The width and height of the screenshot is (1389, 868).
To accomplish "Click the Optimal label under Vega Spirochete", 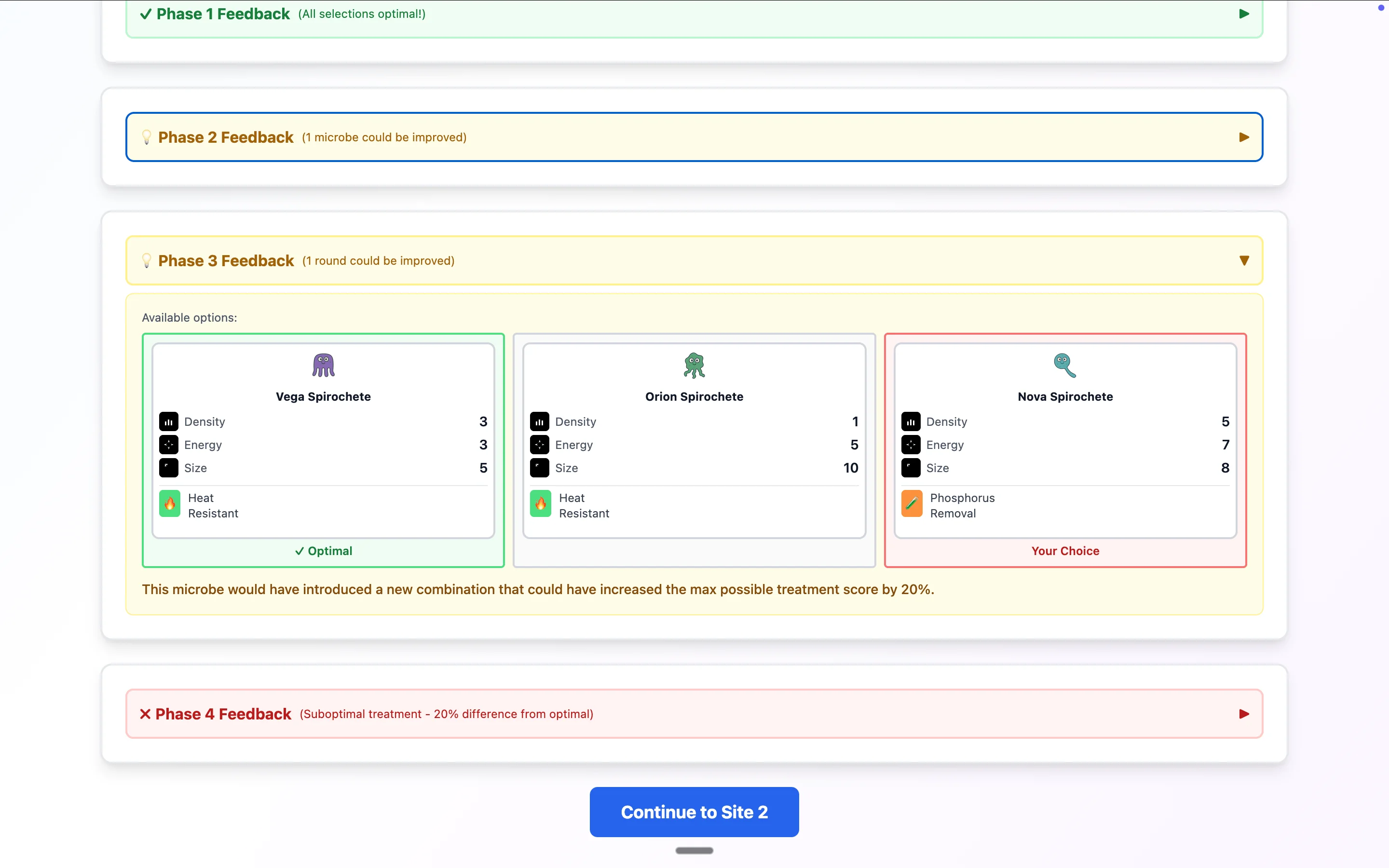I will click(323, 551).
